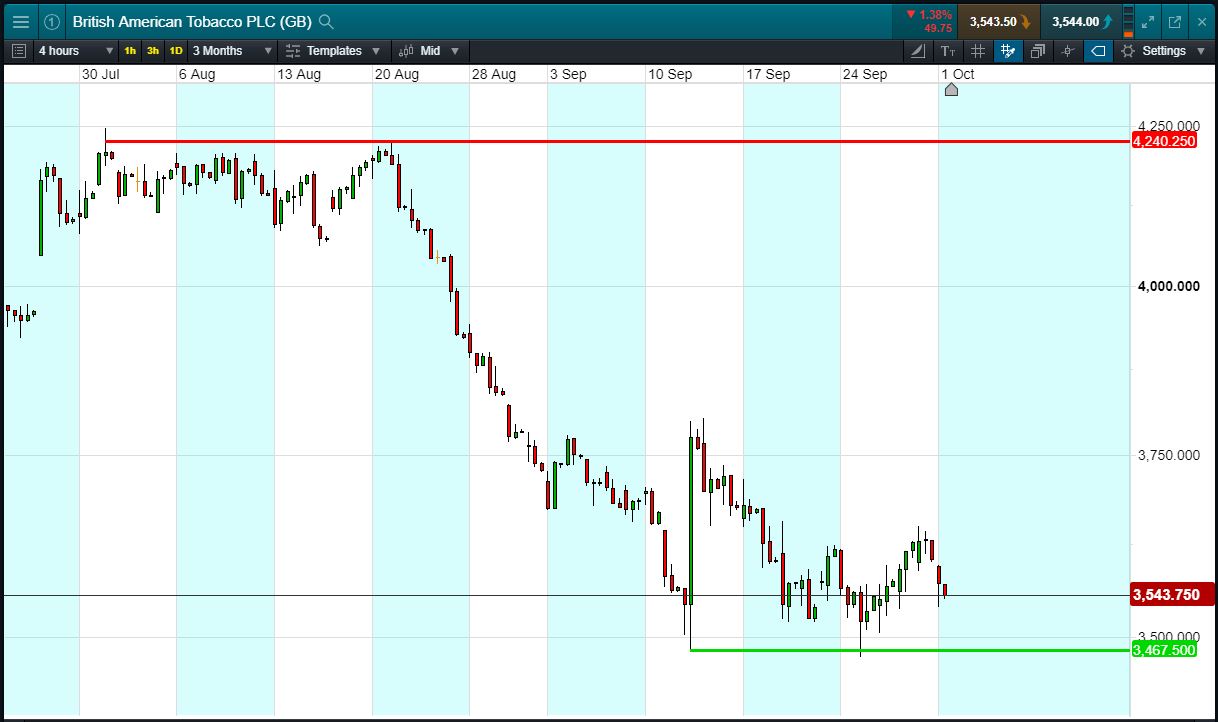
Task: Click the 4,000.000 axis label
Action: click(1169, 287)
